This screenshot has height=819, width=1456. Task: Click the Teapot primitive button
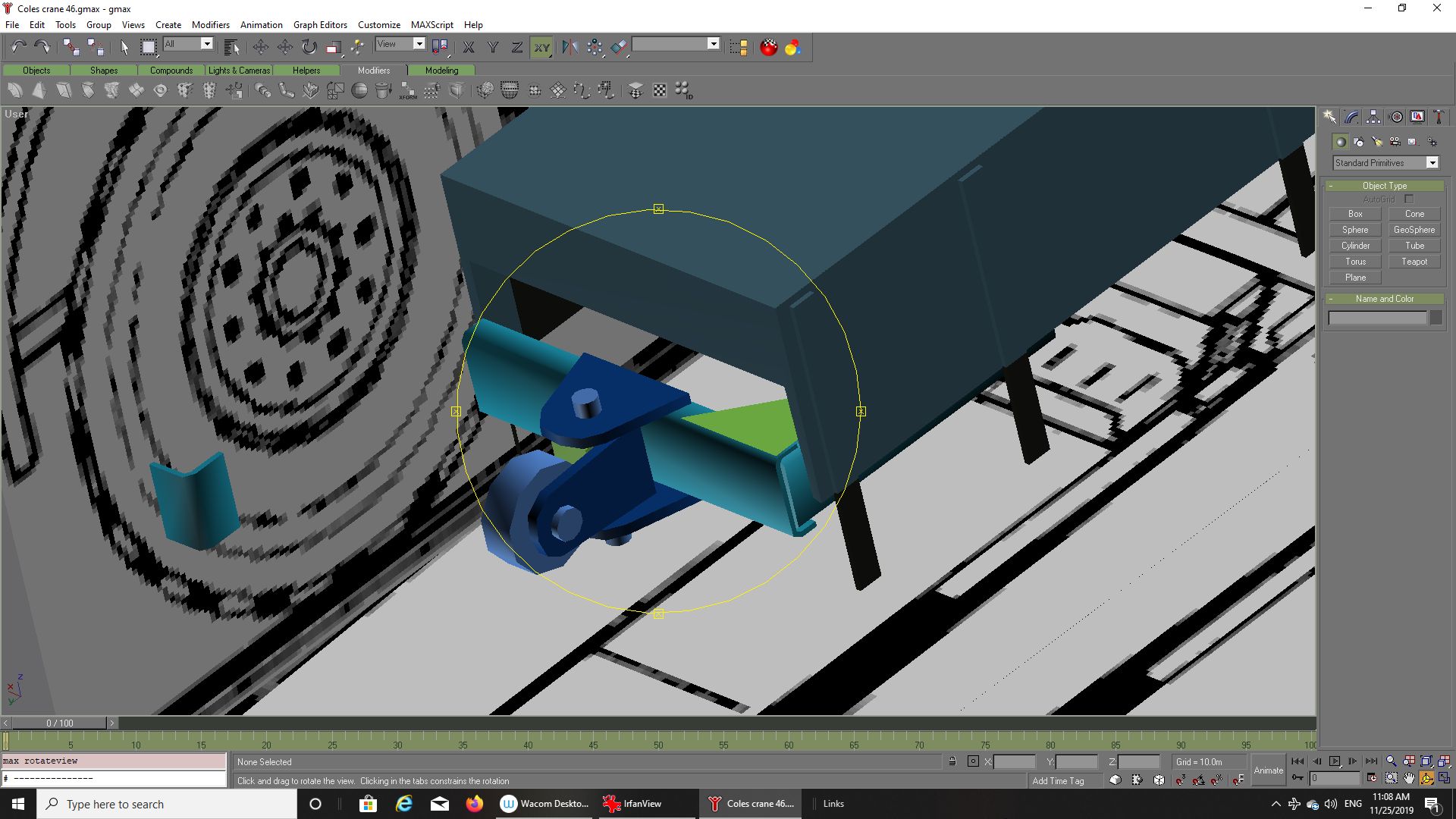pyautogui.click(x=1414, y=262)
